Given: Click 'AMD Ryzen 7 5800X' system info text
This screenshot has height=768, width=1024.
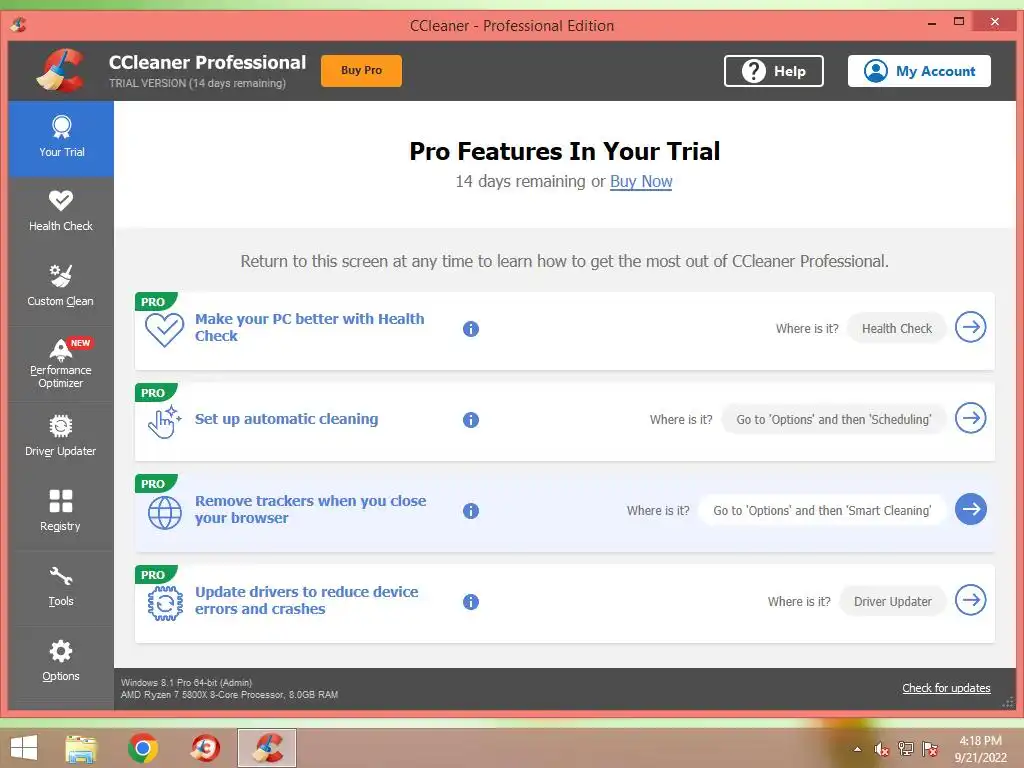Looking at the screenshot, I should click(229, 695).
